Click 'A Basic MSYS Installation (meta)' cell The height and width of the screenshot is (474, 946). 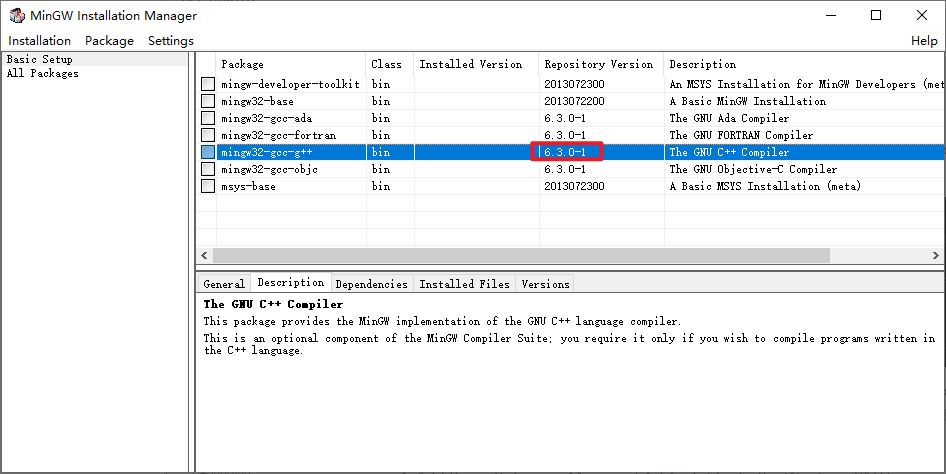(765, 186)
